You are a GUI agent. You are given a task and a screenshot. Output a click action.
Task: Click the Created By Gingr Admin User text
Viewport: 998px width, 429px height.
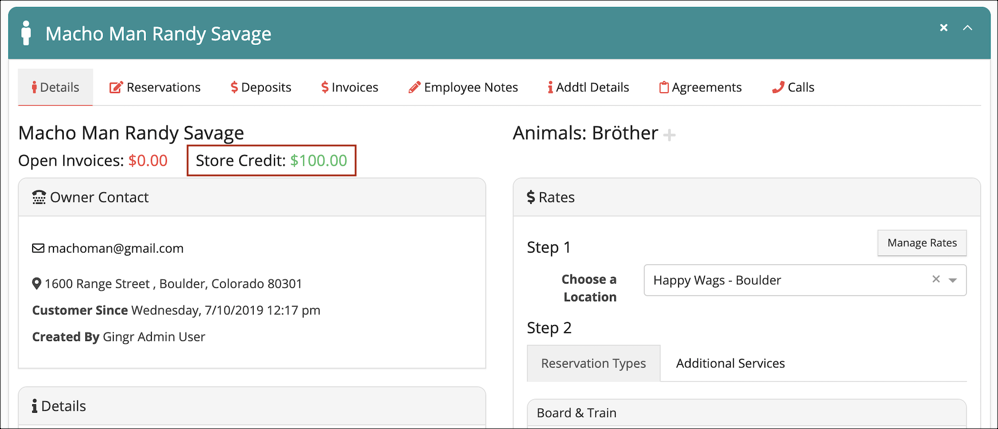pyautogui.click(x=118, y=337)
